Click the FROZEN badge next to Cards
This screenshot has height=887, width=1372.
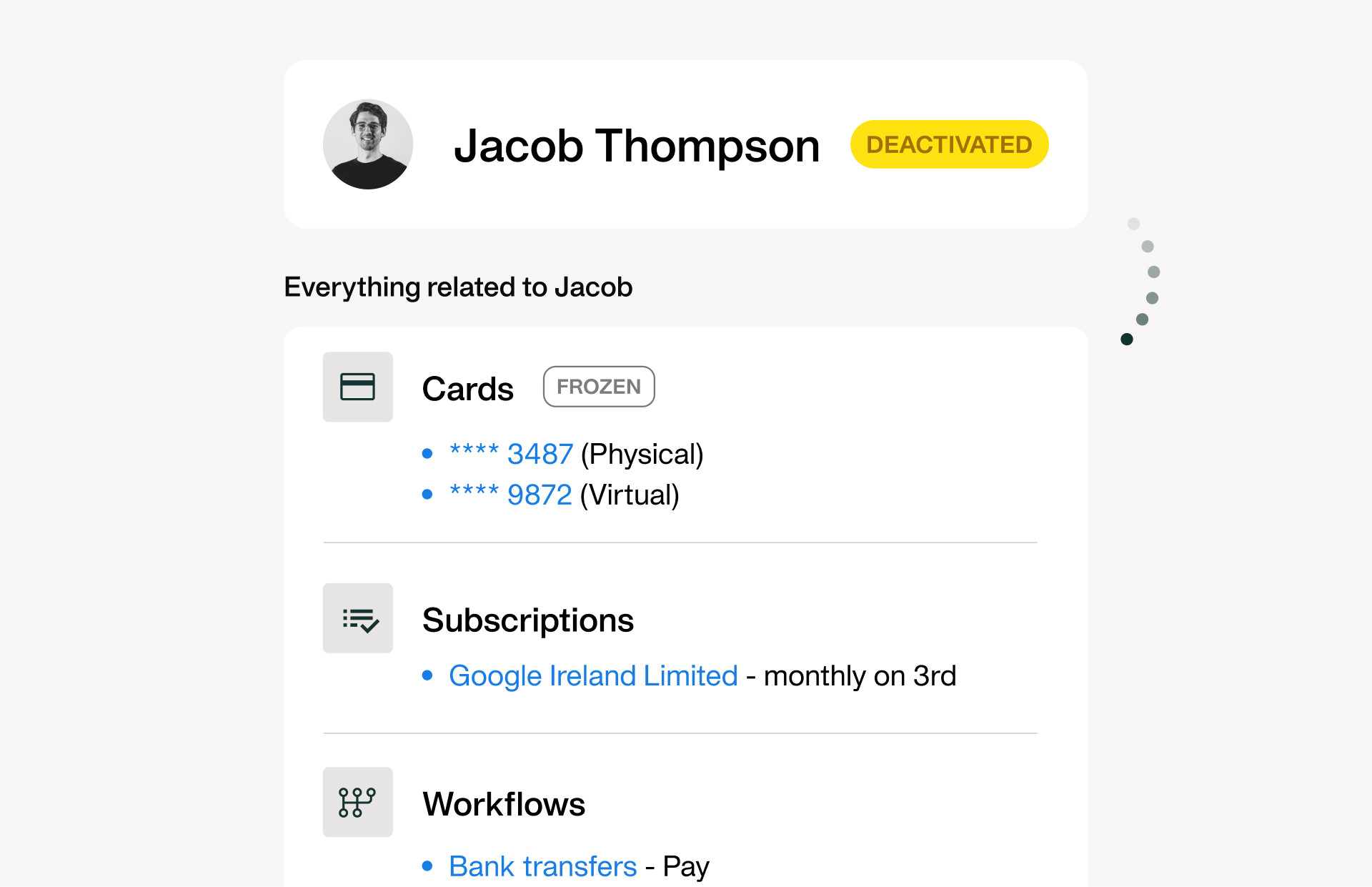[599, 387]
